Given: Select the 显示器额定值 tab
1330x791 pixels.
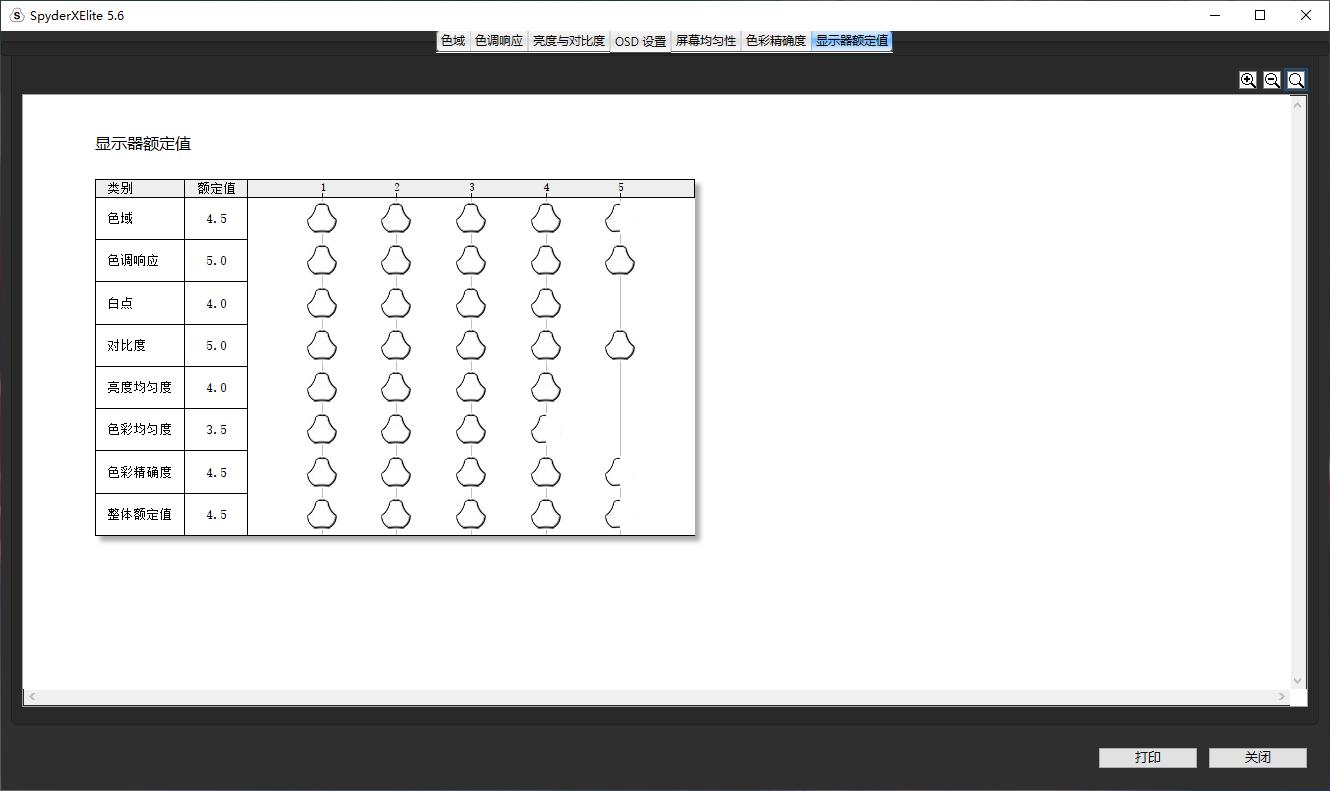Looking at the screenshot, I should [852, 41].
